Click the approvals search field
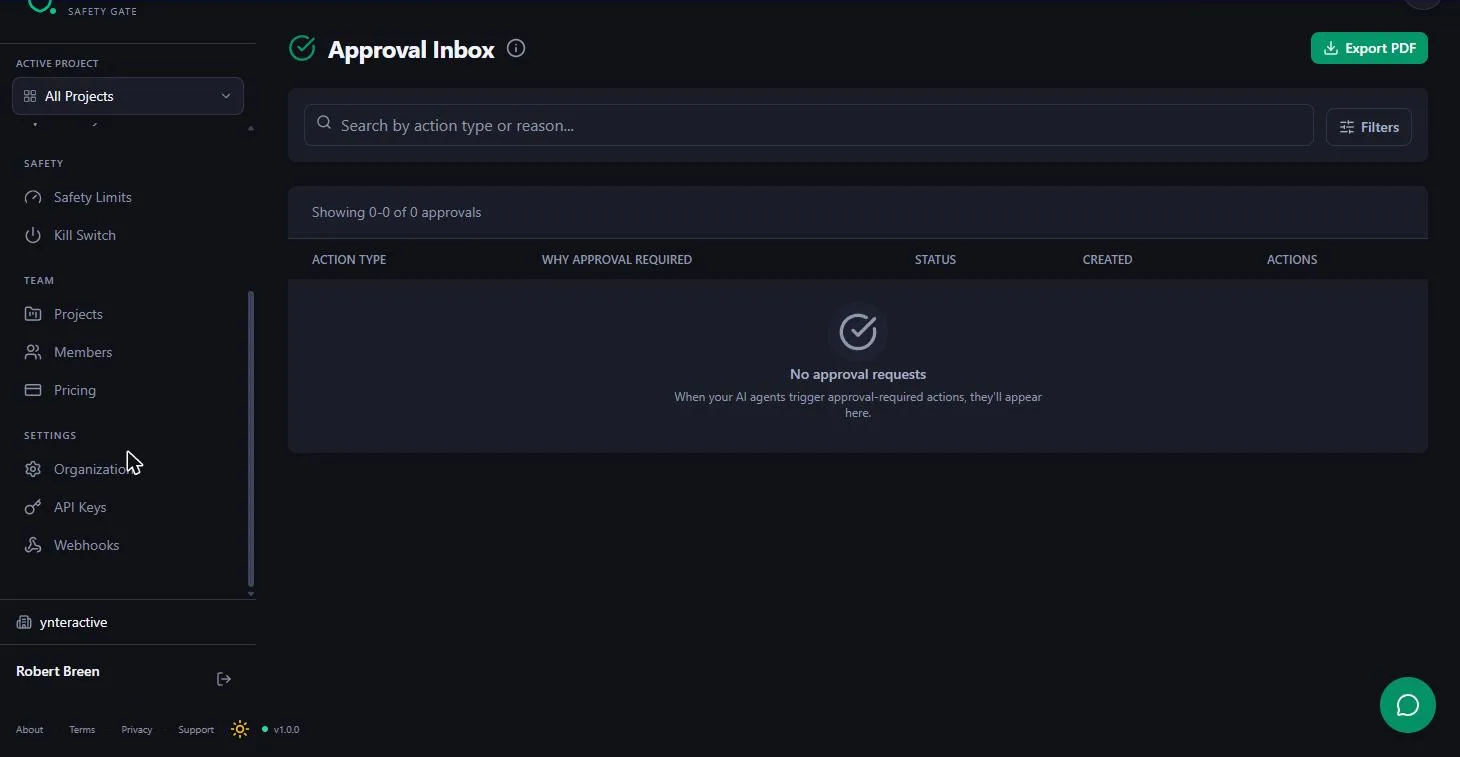Screen dimensions: 1460x757 809,125
